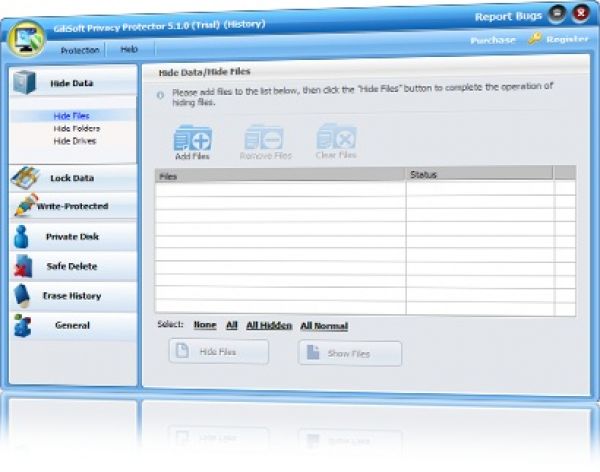Expand the Private Disk section
Viewport: 600px width, 472px height.
[72, 237]
